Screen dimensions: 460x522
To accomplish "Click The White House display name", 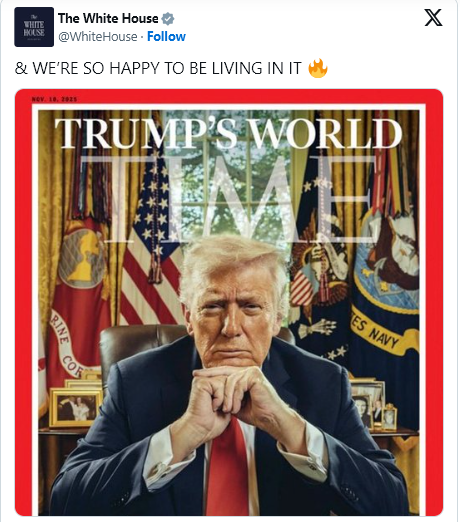I will [x=108, y=18].
